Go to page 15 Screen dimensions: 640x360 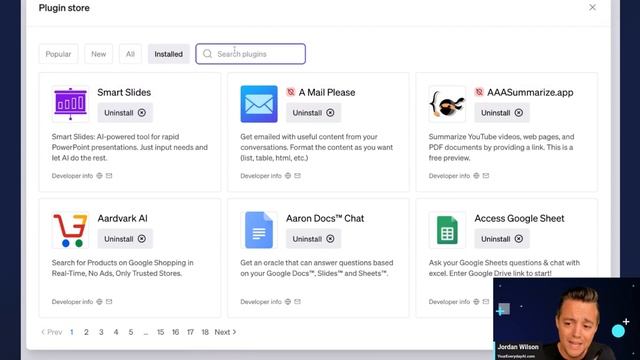tap(160, 332)
